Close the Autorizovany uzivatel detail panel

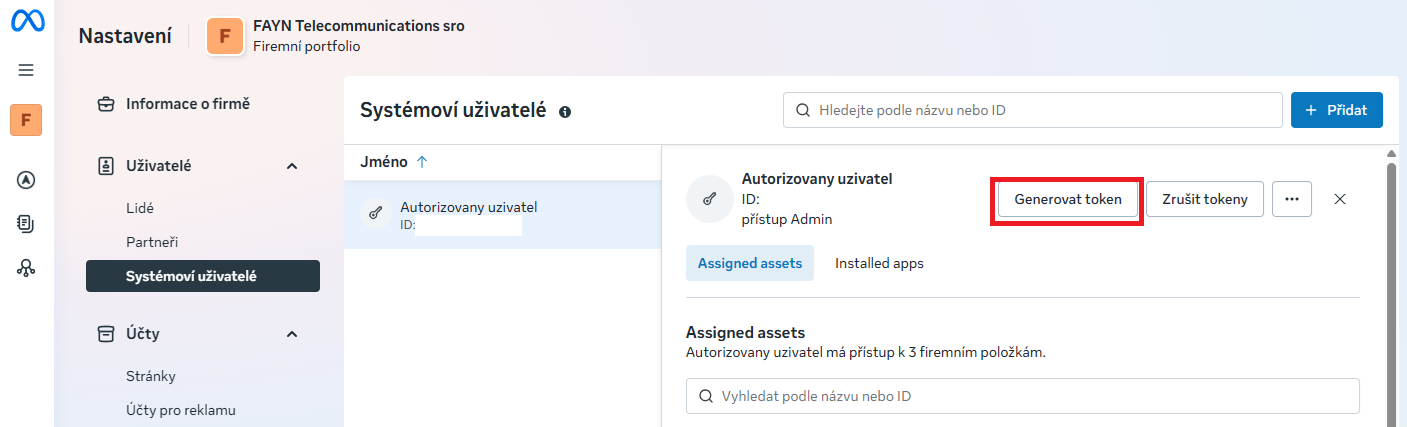(1340, 199)
